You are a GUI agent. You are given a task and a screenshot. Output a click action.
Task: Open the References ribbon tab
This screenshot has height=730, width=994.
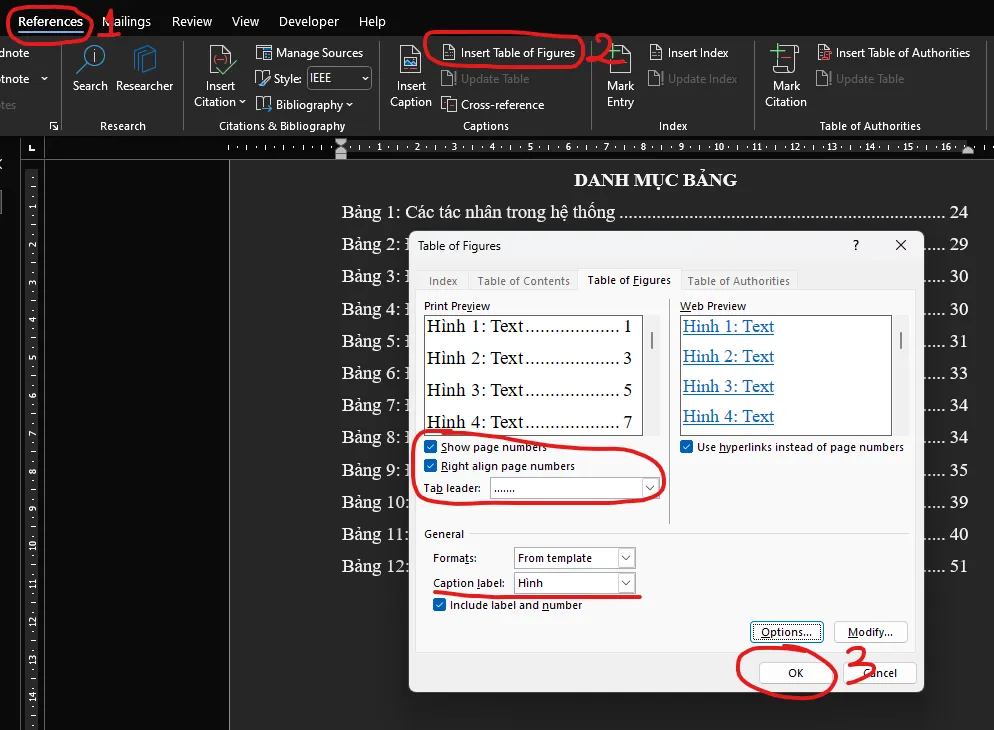tap(50, 22)
